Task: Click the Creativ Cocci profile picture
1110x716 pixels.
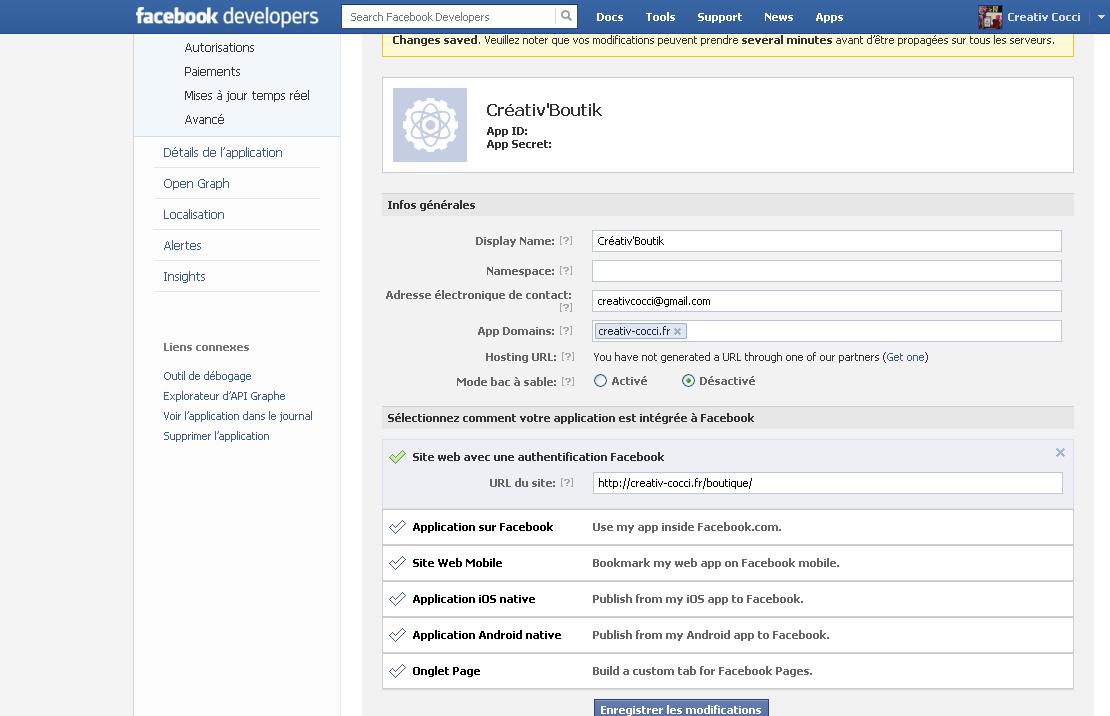Action: coord(990,17)
